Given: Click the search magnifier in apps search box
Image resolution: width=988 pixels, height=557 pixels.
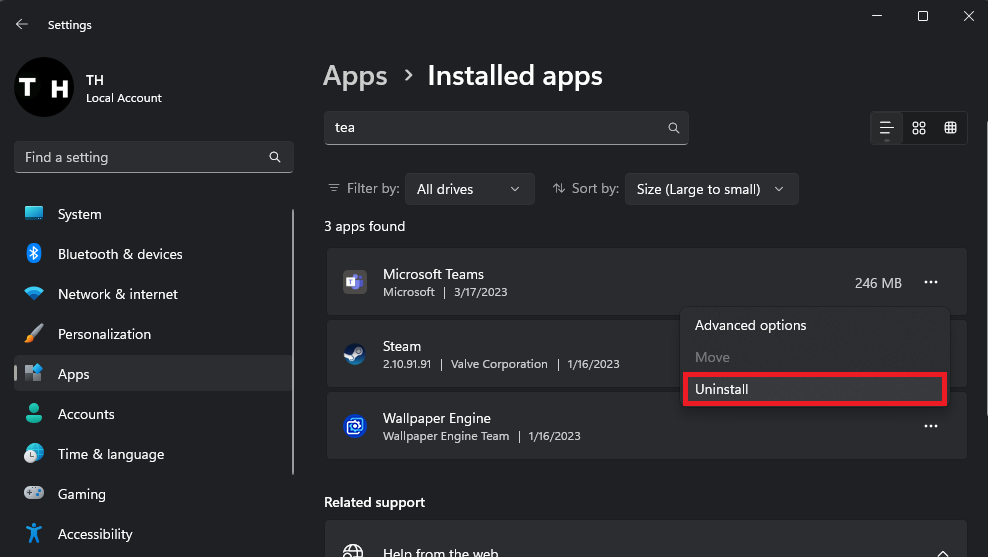Looking at the screenshot, I should pos(674,128).
